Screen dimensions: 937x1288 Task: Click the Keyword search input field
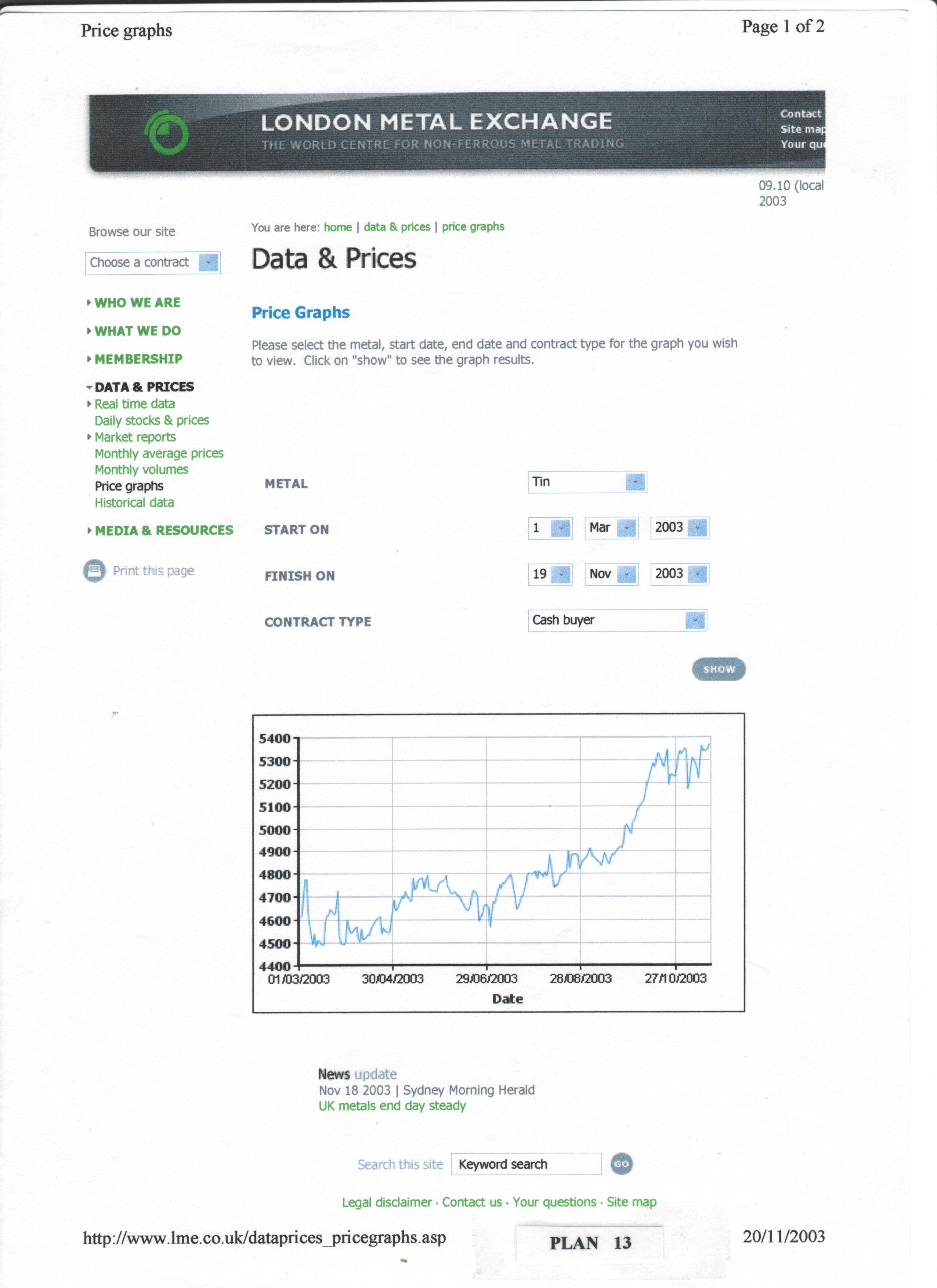point(526,1164)
